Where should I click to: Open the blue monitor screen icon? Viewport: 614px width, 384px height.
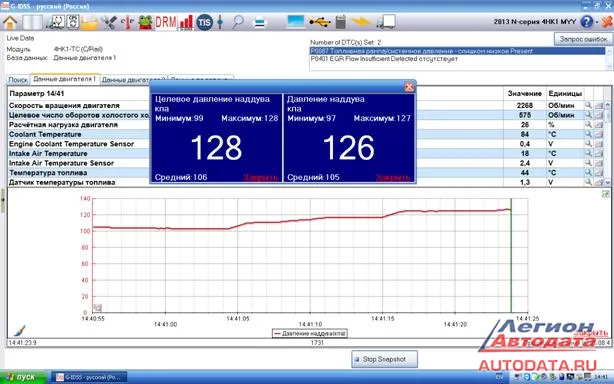(295, 22)
